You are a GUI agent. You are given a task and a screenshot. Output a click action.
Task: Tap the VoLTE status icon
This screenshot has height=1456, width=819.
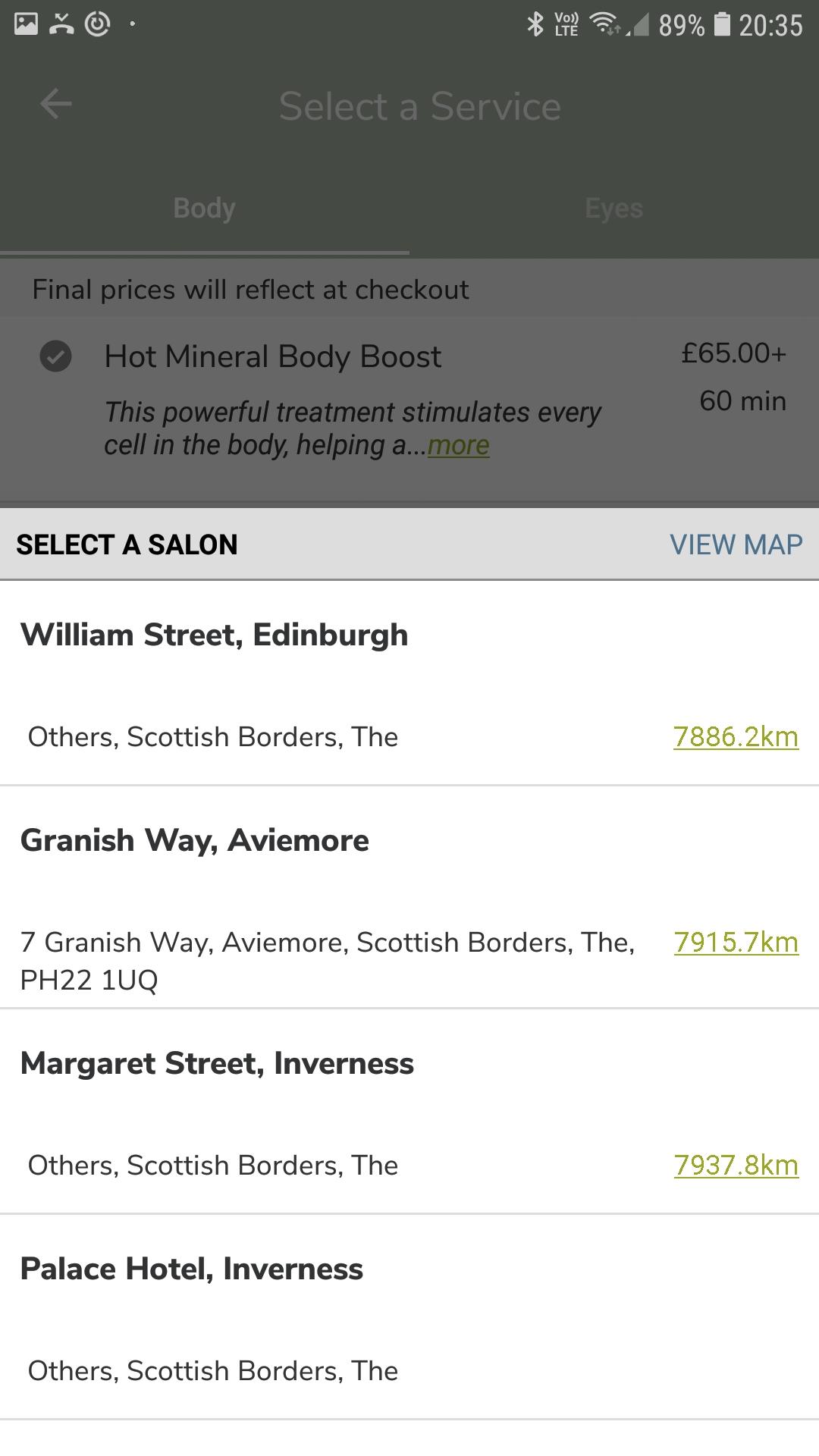point(566,24)
